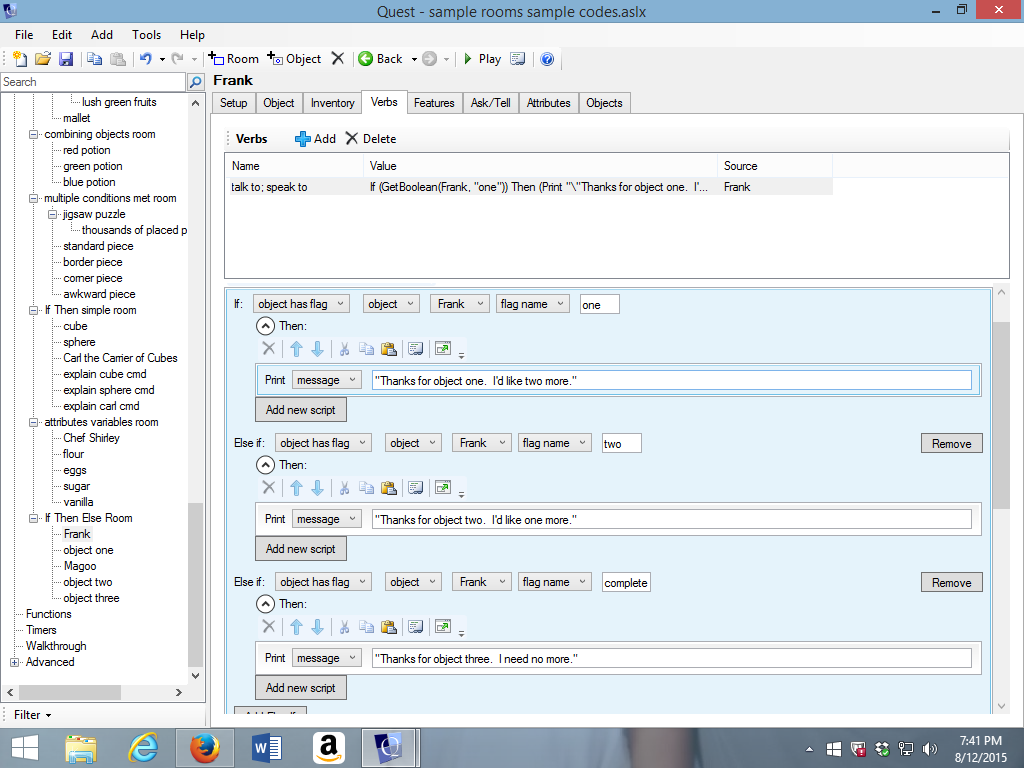Move script up in first Then block
The width and height of the screenshot is (1024, 768).
coord(296,349)
